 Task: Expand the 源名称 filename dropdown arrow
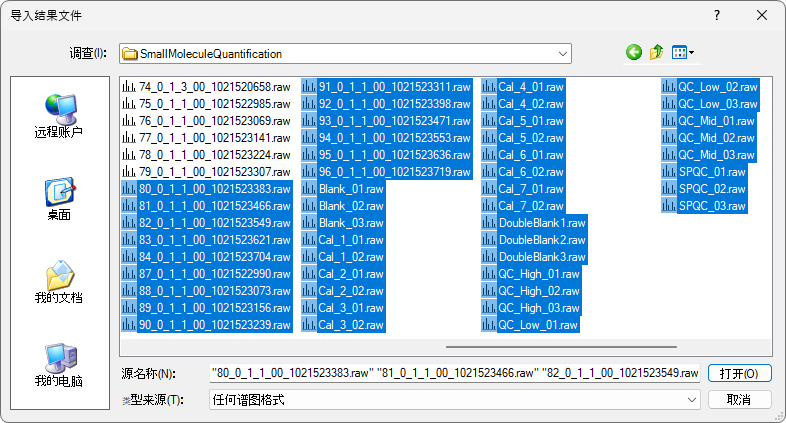click(x=694, y=373)
